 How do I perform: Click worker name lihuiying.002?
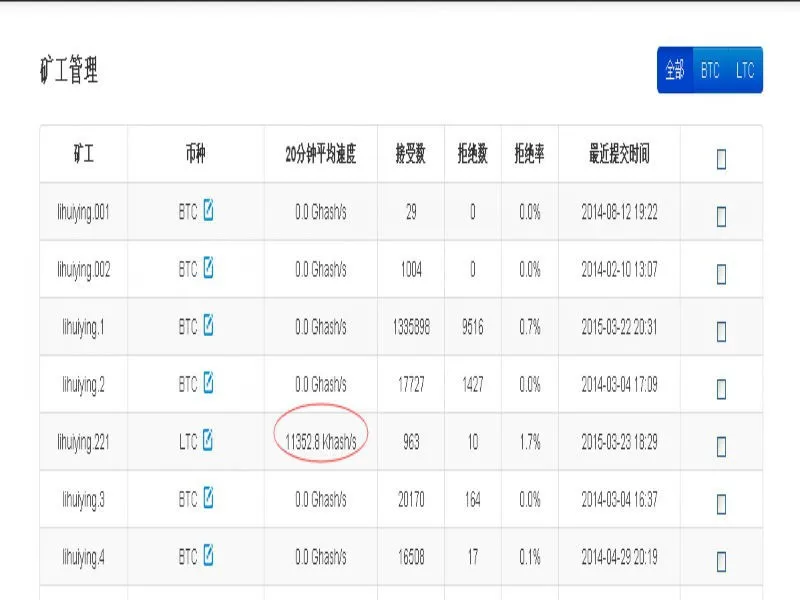pos(84,269)
